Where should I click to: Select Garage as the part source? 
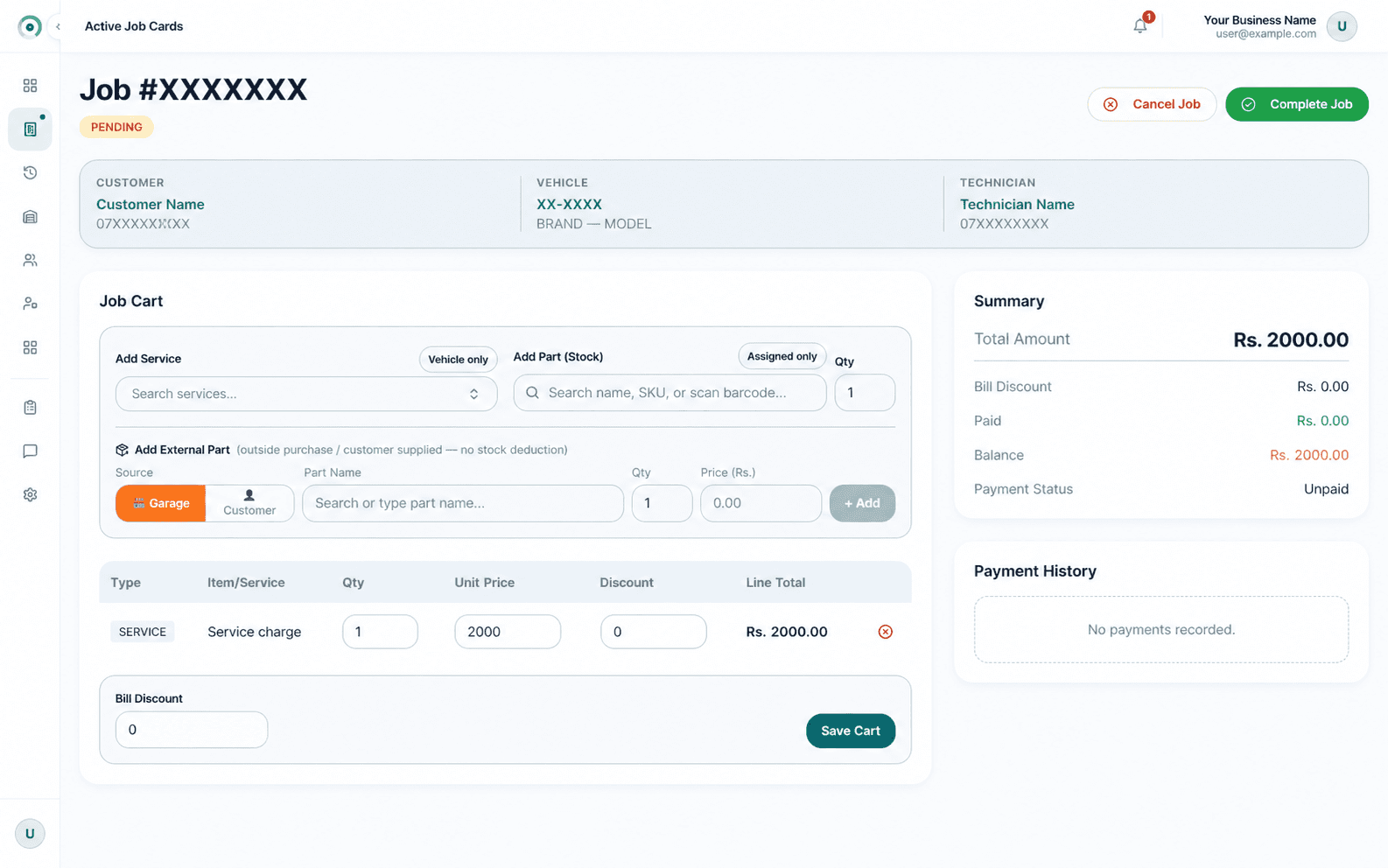pyautogui.click(x=161, y=503)
